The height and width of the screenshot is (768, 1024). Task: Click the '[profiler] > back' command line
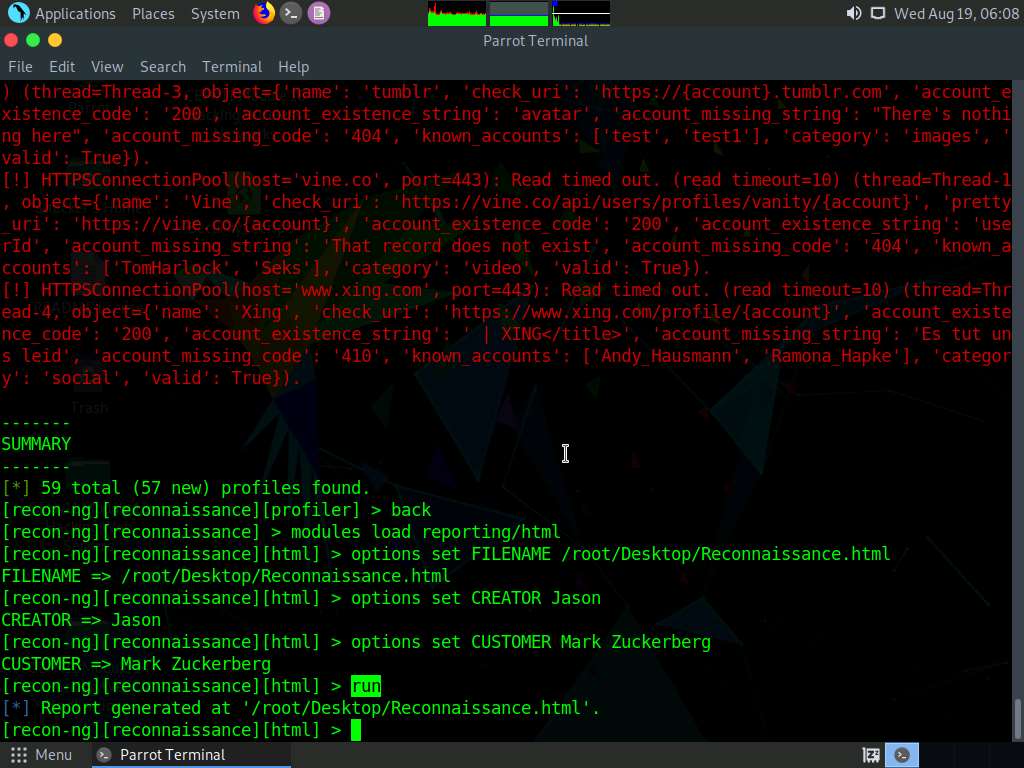point(216,510)
